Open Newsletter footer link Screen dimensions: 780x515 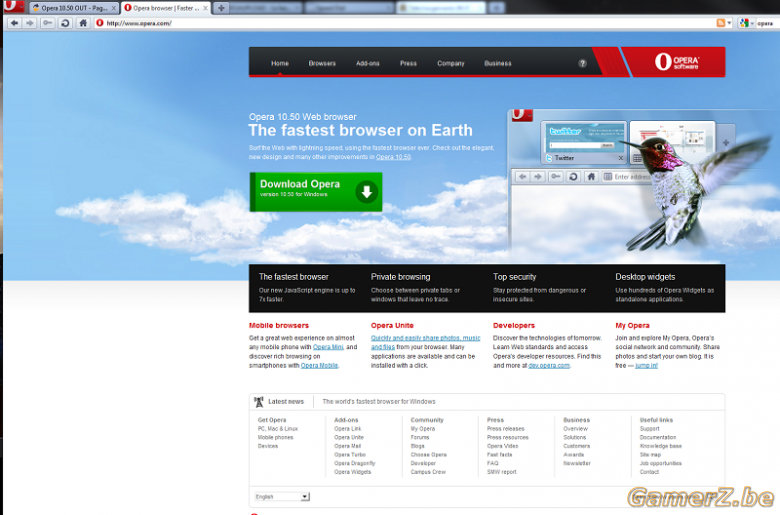point(577,463)
